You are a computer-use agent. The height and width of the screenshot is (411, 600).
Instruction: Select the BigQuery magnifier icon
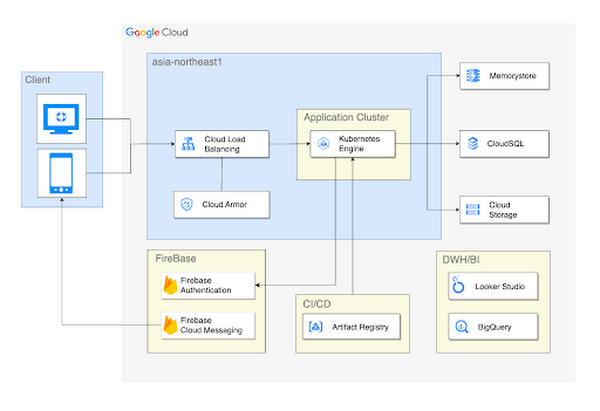coord(461,327)
